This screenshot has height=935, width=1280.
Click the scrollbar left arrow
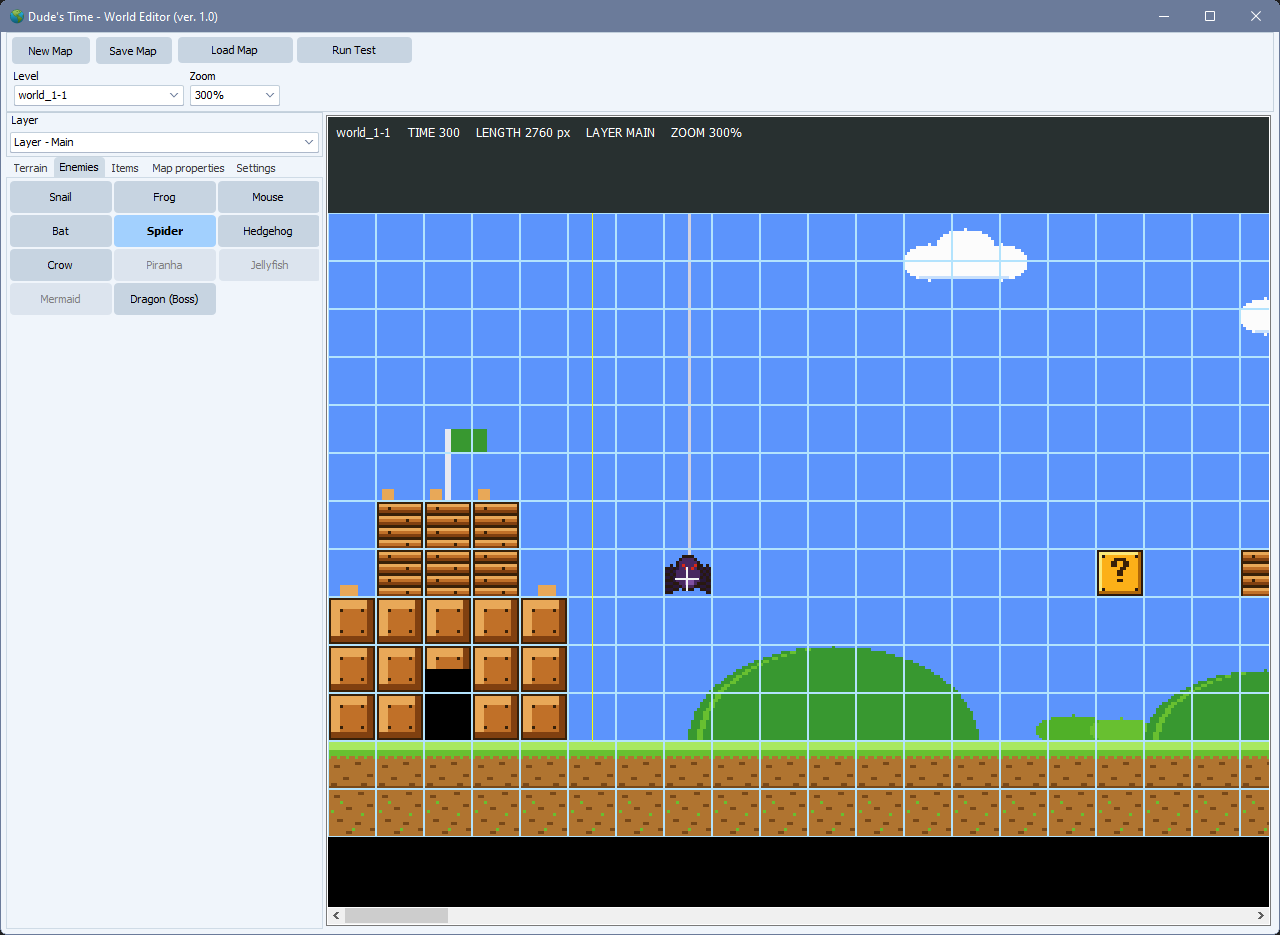tap(336, 915)
